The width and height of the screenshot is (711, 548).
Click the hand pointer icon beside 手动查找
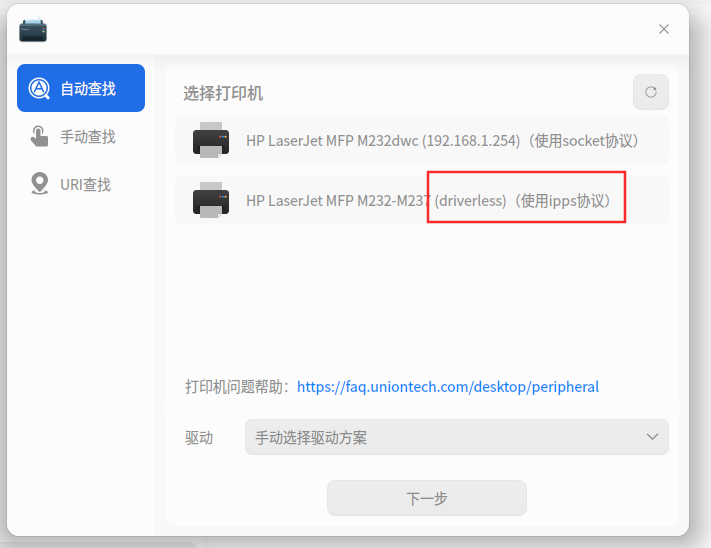point(39,136)
